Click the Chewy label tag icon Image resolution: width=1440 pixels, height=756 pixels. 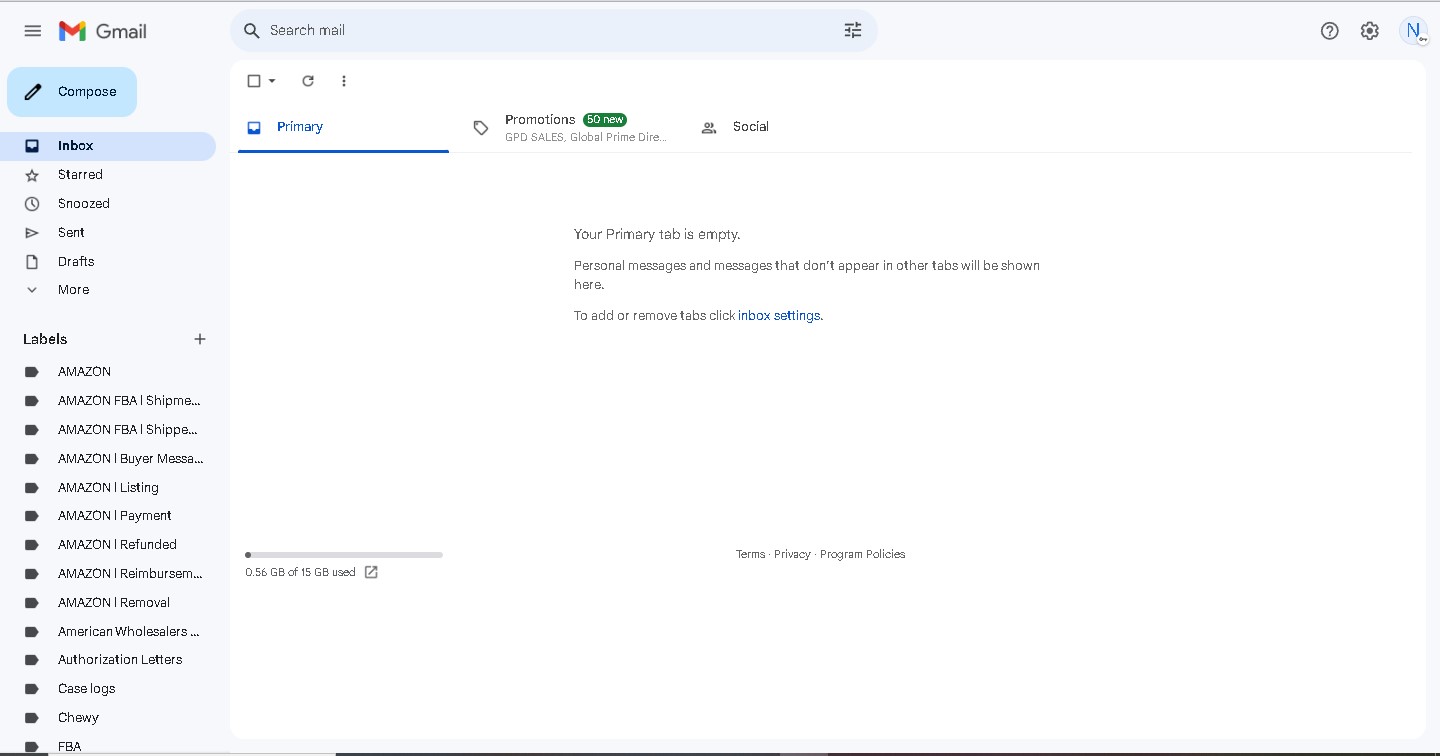(x=32, y=718)
